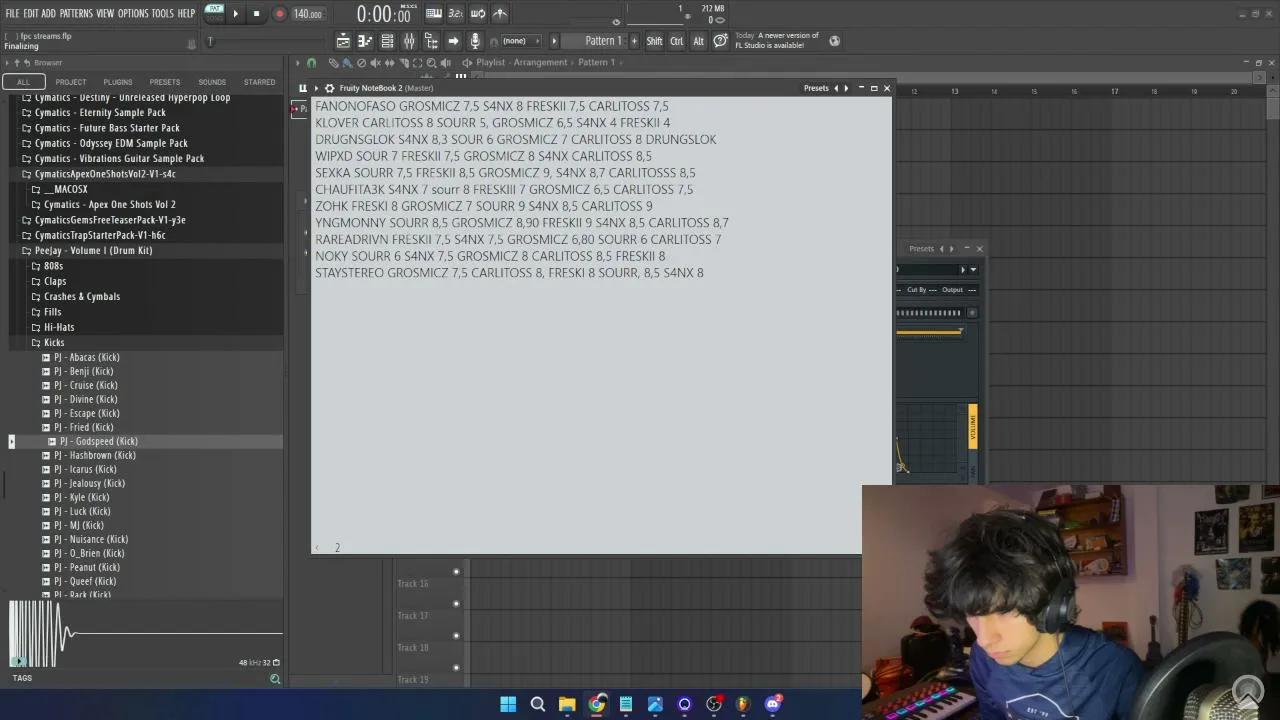This screenshot has width=1280, height=720.
Task: Open Presets in Fruity NoteBook 2
Action: click(x=816, y=88)
